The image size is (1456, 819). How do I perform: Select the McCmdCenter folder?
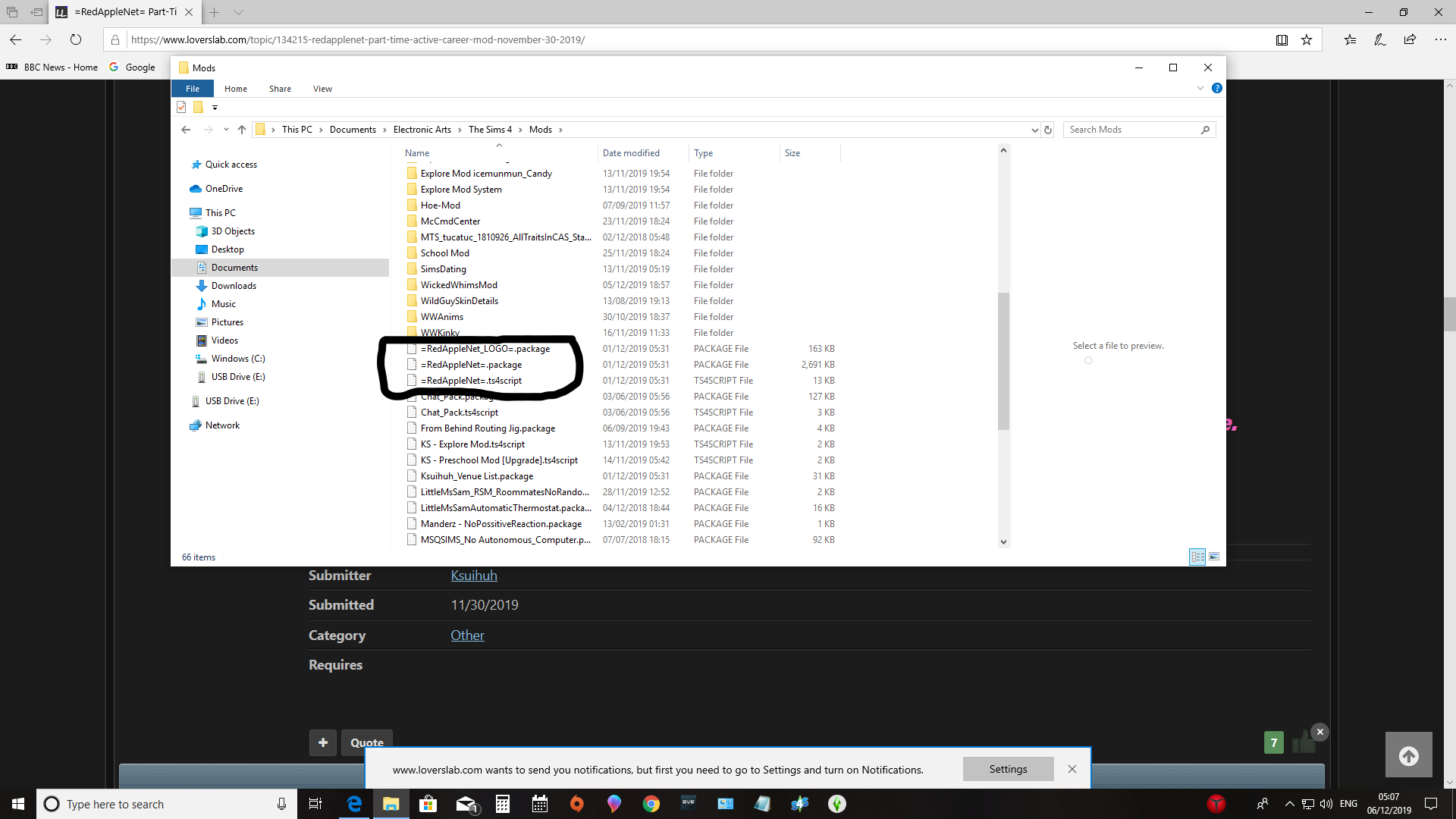[x=450, y=221]
